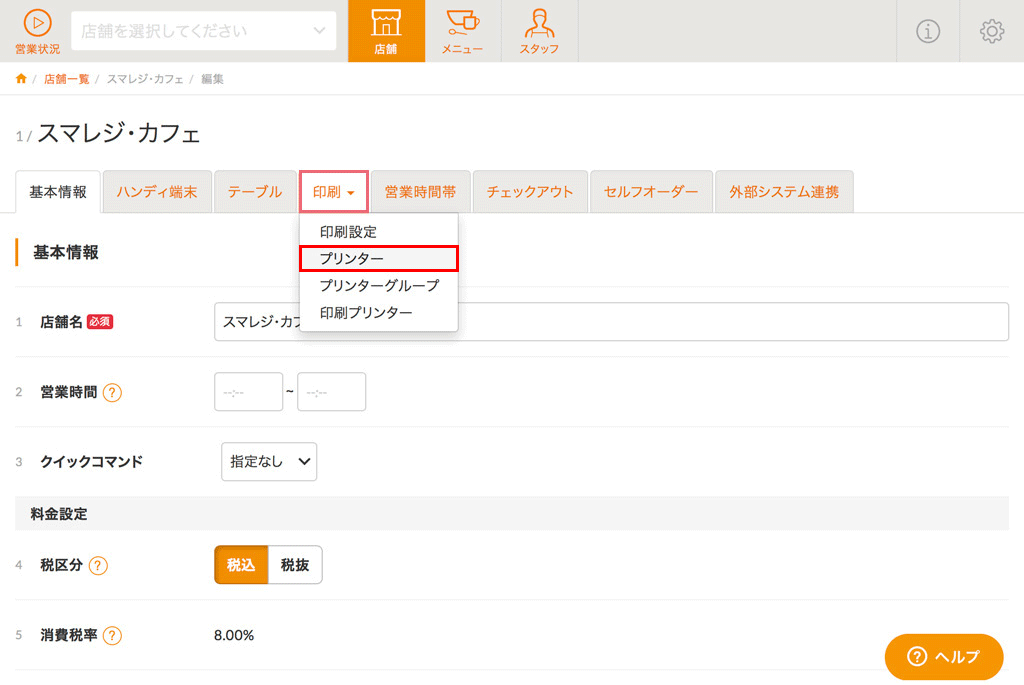Click the home icon in breadcrumb
1024x685 pixels.
click(21, 79)
